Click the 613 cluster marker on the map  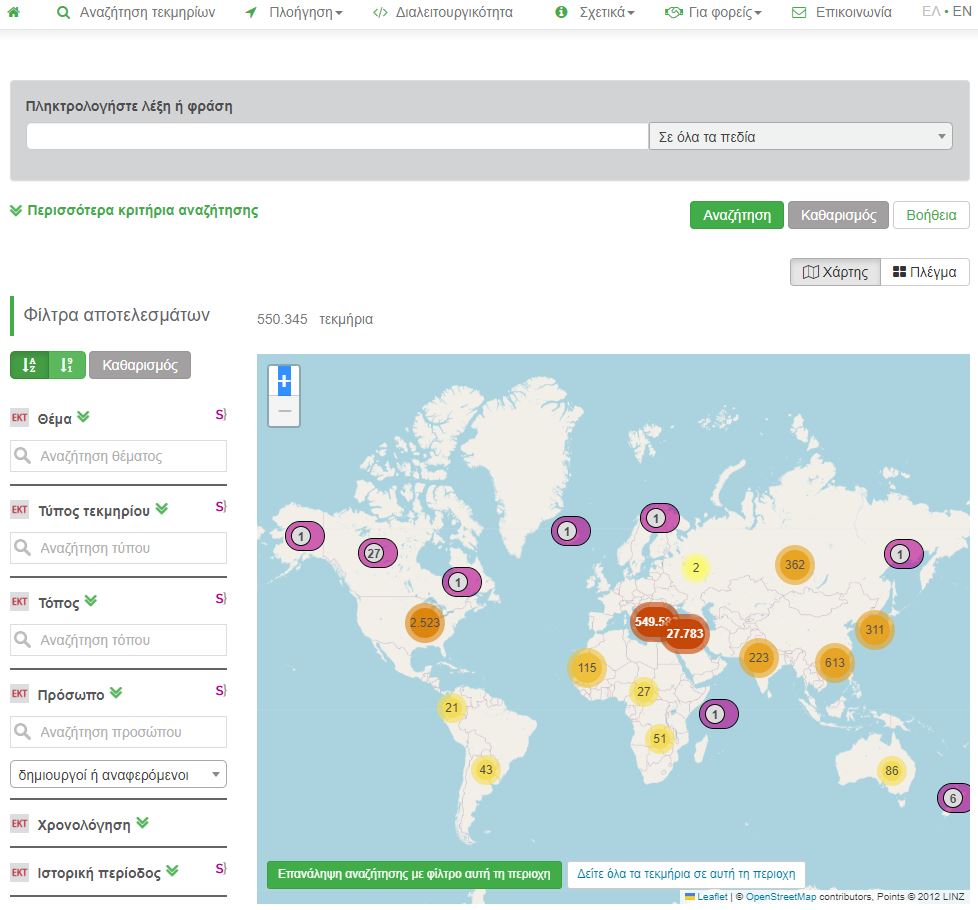[835, 662]
